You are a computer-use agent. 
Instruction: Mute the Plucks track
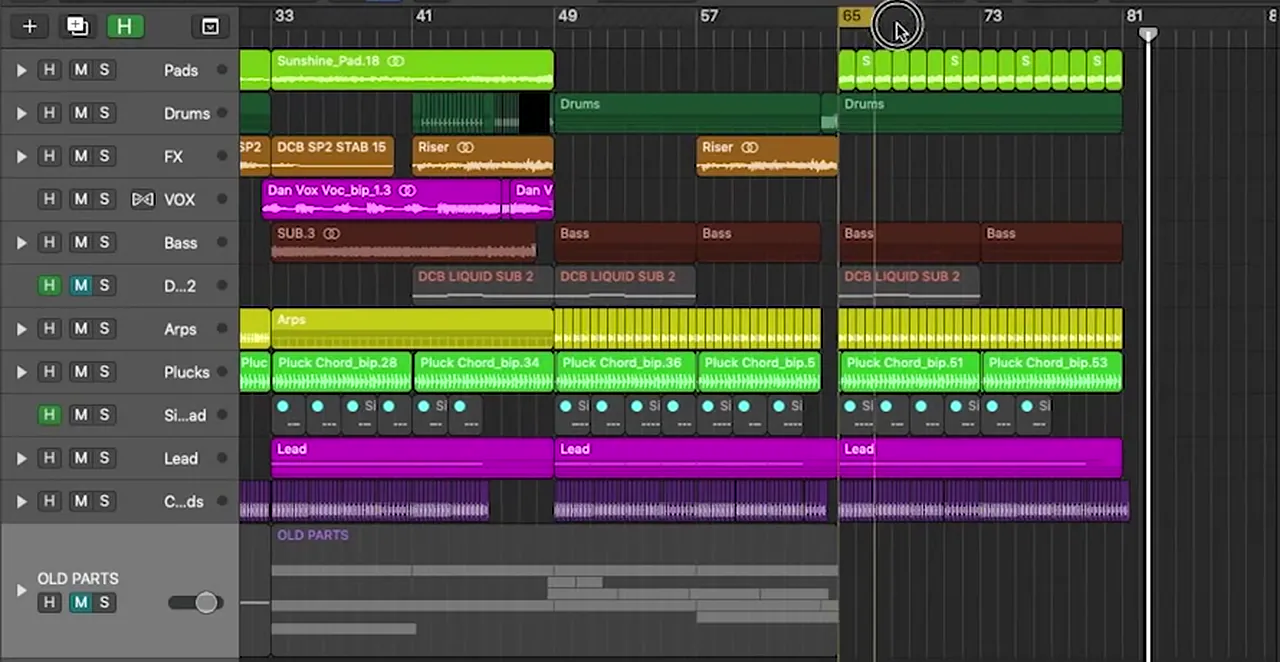(80, 371)
